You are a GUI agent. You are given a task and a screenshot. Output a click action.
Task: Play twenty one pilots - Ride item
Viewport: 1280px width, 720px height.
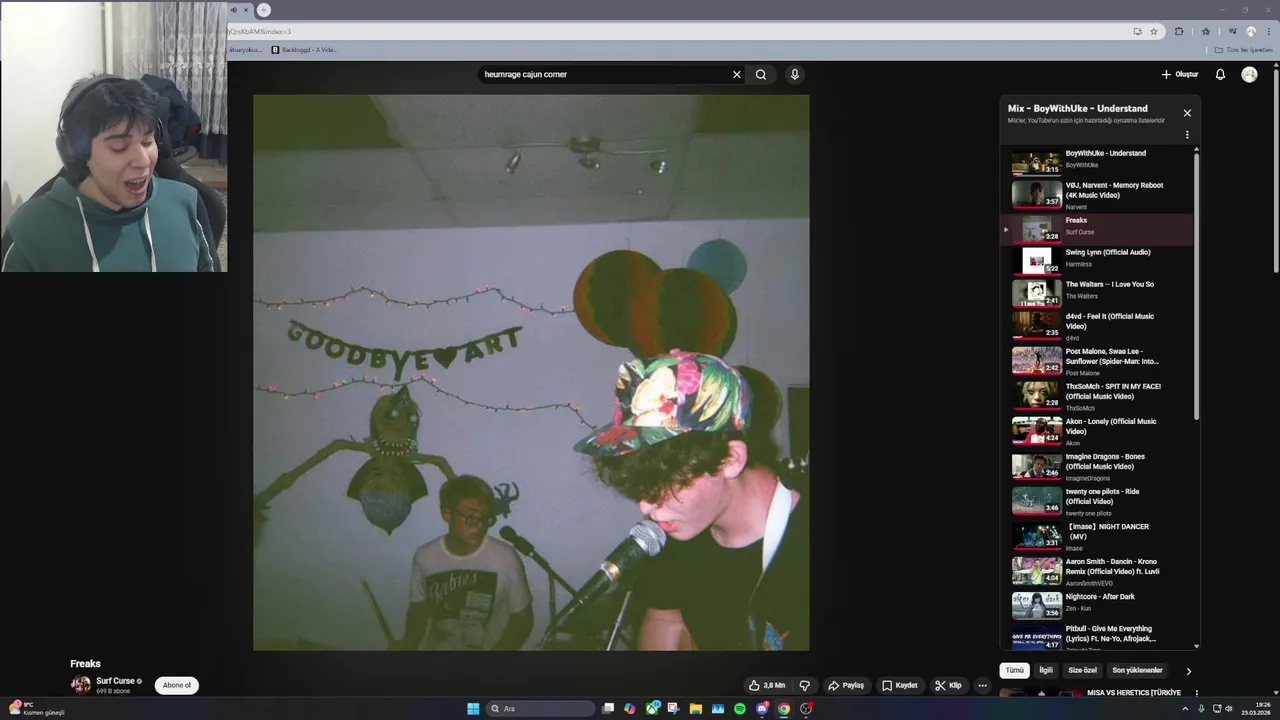(x=1097, y=501)
